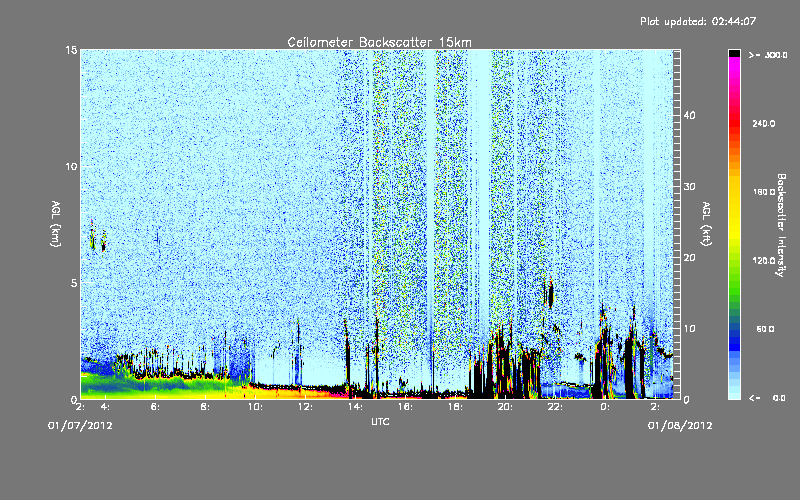Click the "240.0" colorbar value
Viewport: 800px width, 500px height.
coord(764,123)
